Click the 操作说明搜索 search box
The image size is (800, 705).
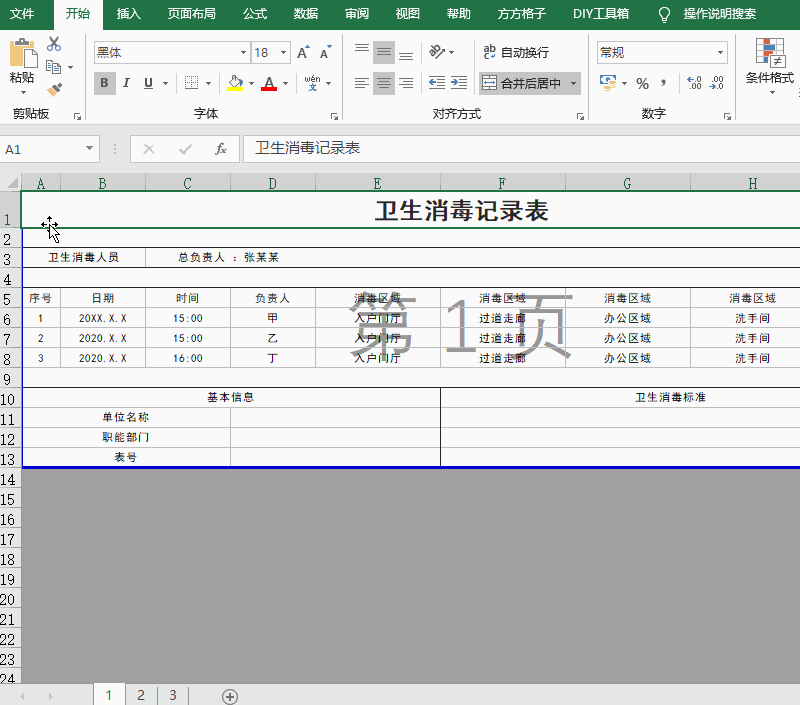pyautogui.click(x=719, y=14)
